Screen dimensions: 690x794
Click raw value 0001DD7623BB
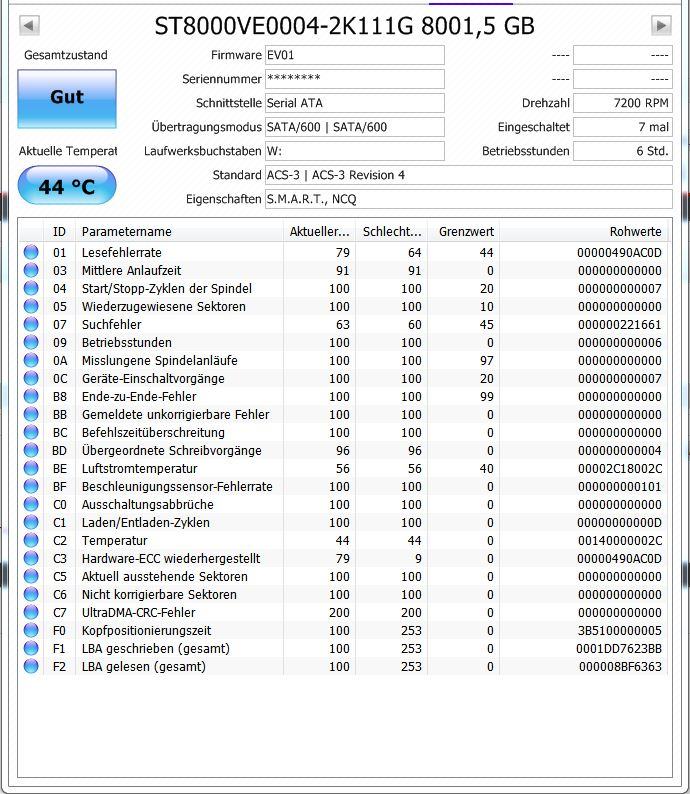619,648
